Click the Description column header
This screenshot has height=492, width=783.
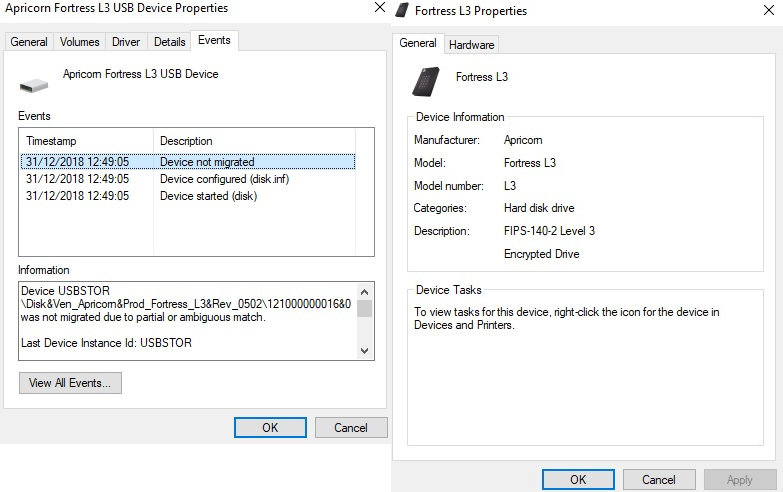coord(254,141)
